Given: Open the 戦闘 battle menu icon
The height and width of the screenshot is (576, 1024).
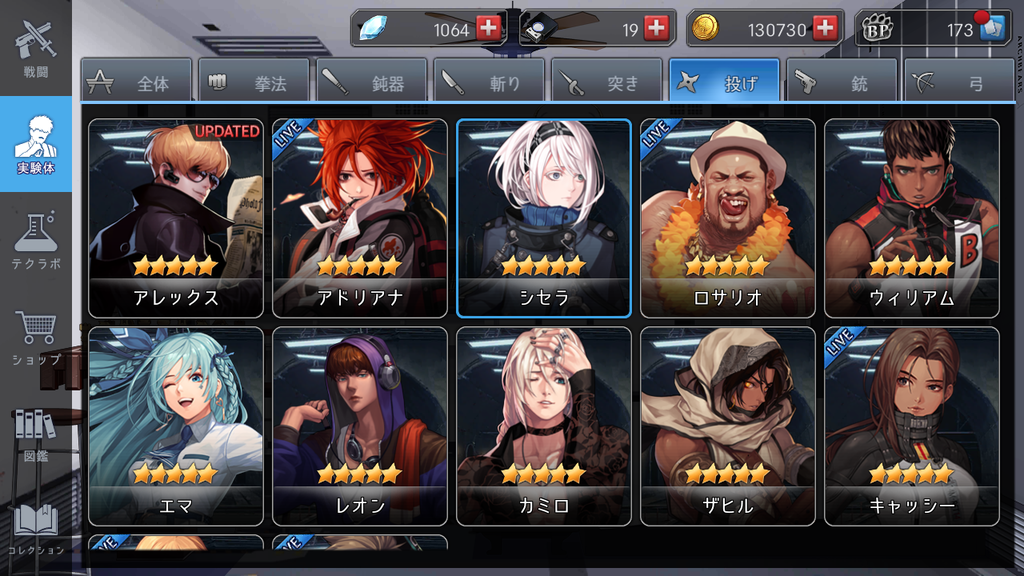Looking at the screenshot, I should 35,48.
